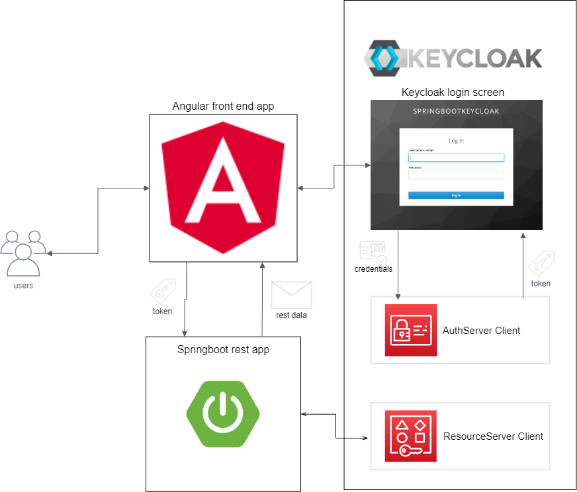Screen dimensions: 577x492
Task: Focus the password field in Keycloak login
Action: 456,175
